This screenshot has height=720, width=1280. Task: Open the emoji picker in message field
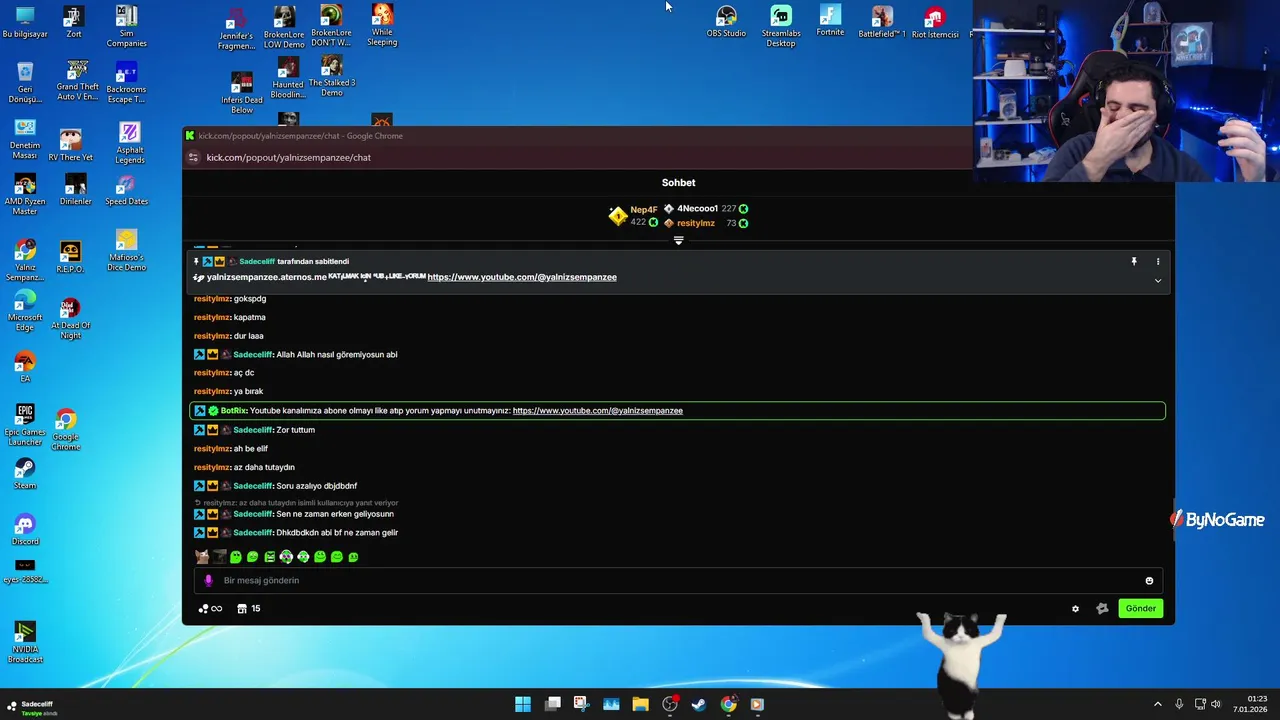(x=1149, y=581)
